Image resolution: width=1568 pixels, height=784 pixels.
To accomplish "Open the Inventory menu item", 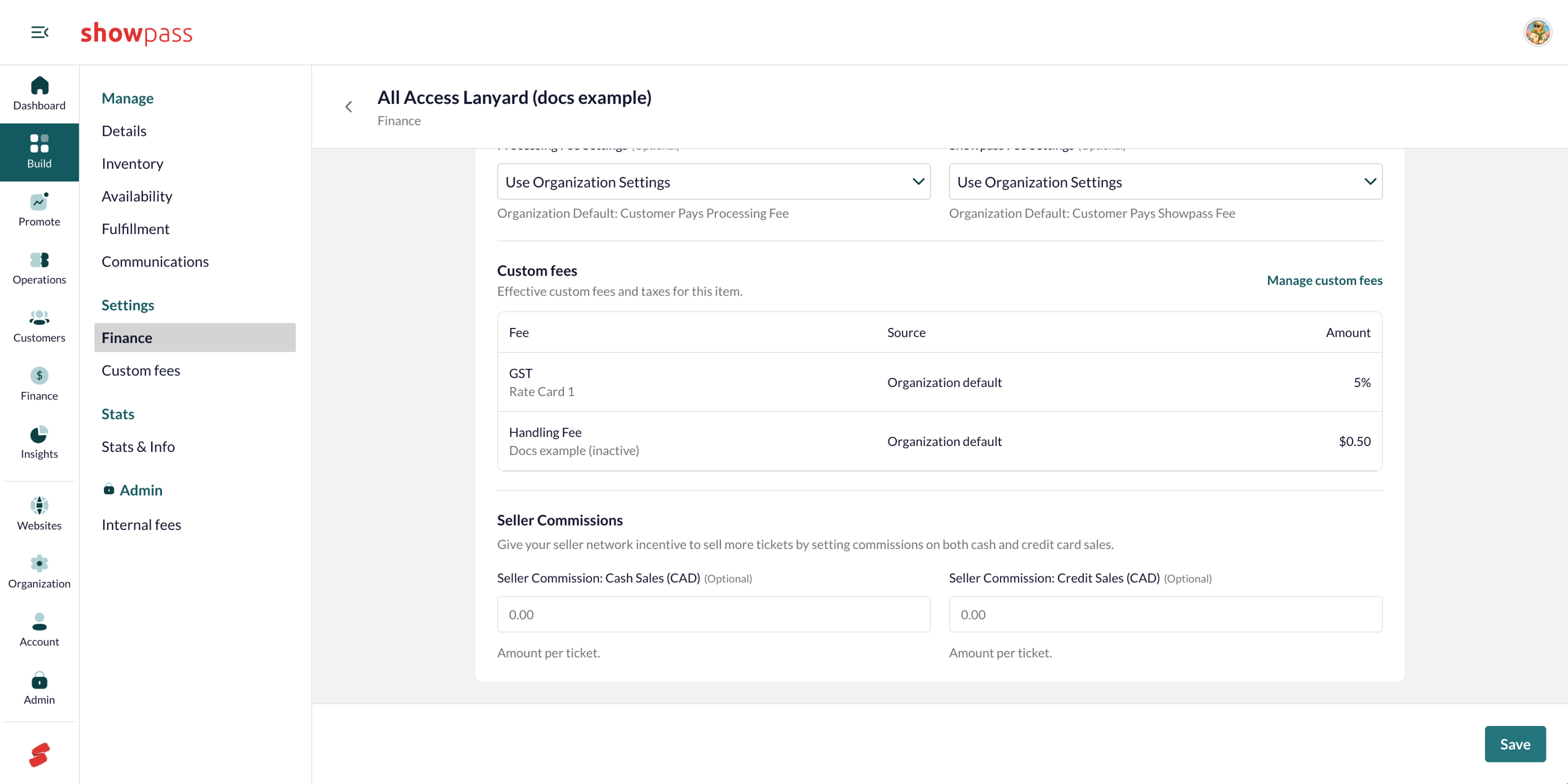I will pos(132,163).
